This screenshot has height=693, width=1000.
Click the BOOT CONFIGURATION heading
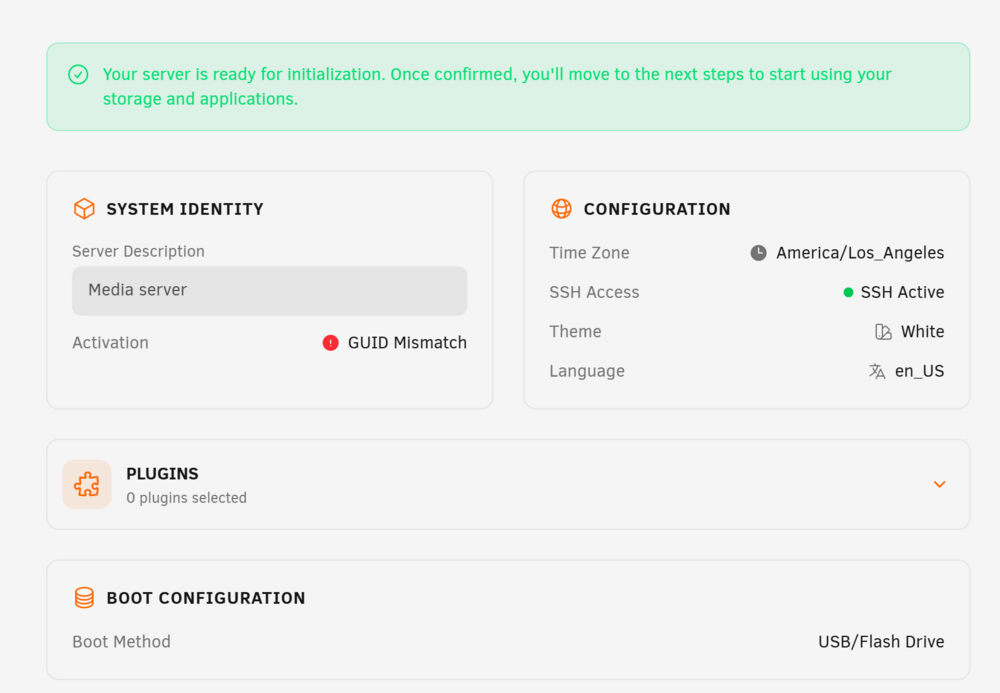(206, 598)
